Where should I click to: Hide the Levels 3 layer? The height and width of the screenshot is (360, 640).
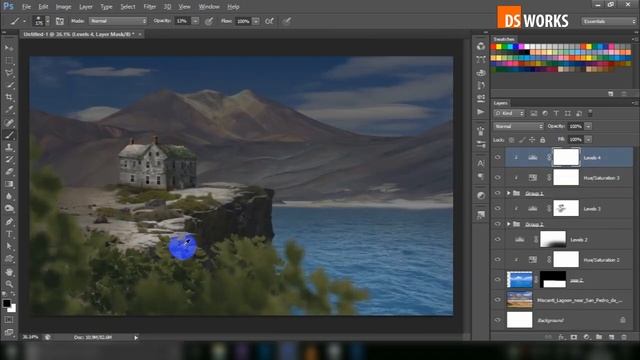pos(498,209)
